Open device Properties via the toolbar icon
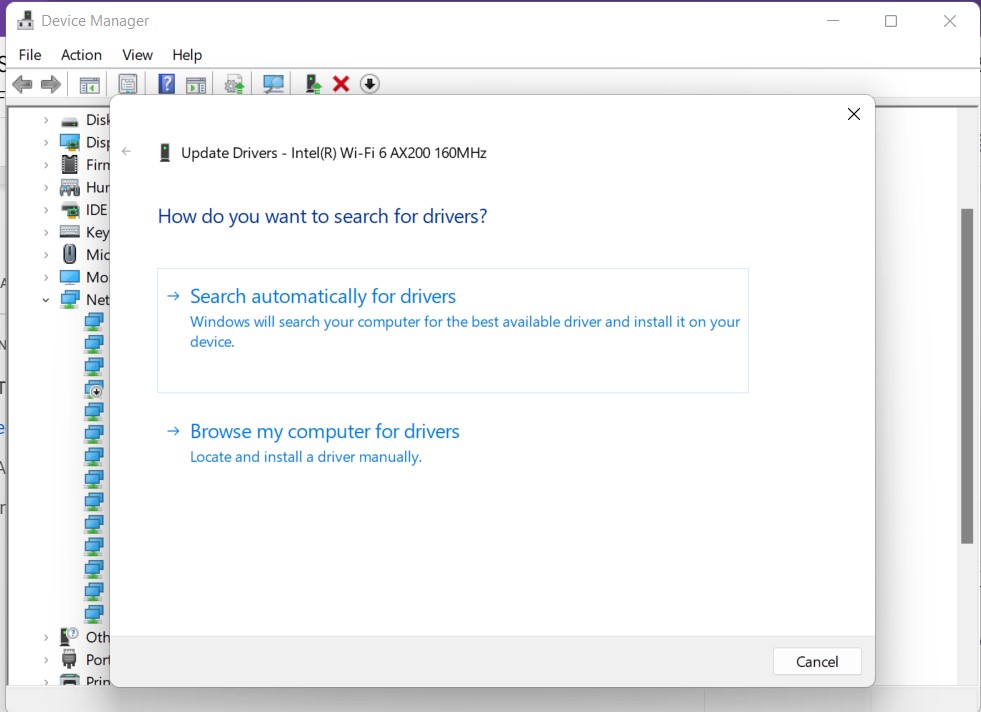The image size is (981, 712). pos(128,84)
